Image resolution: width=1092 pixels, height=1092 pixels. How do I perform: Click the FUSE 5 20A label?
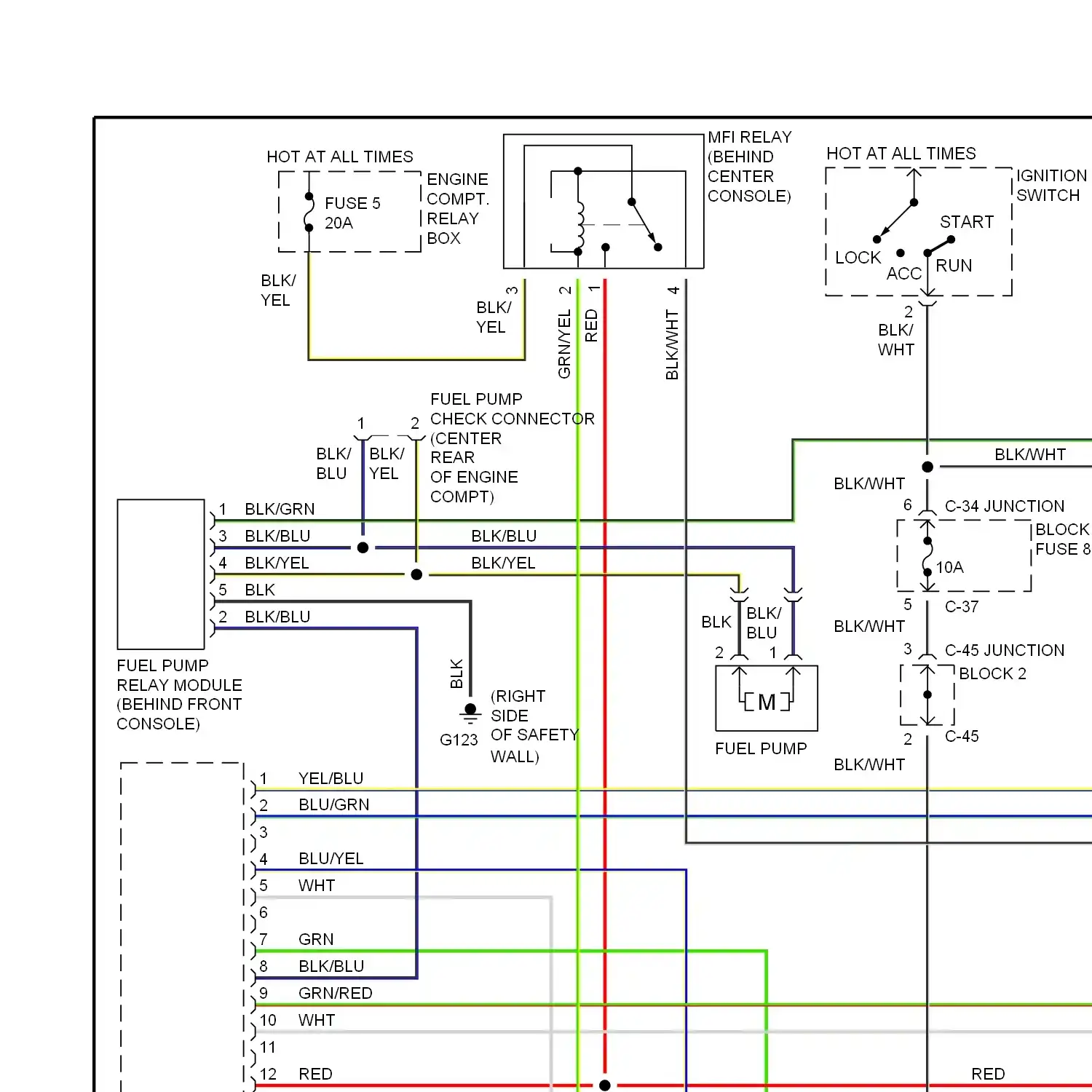pyautogui.click(x=352, y=213)
